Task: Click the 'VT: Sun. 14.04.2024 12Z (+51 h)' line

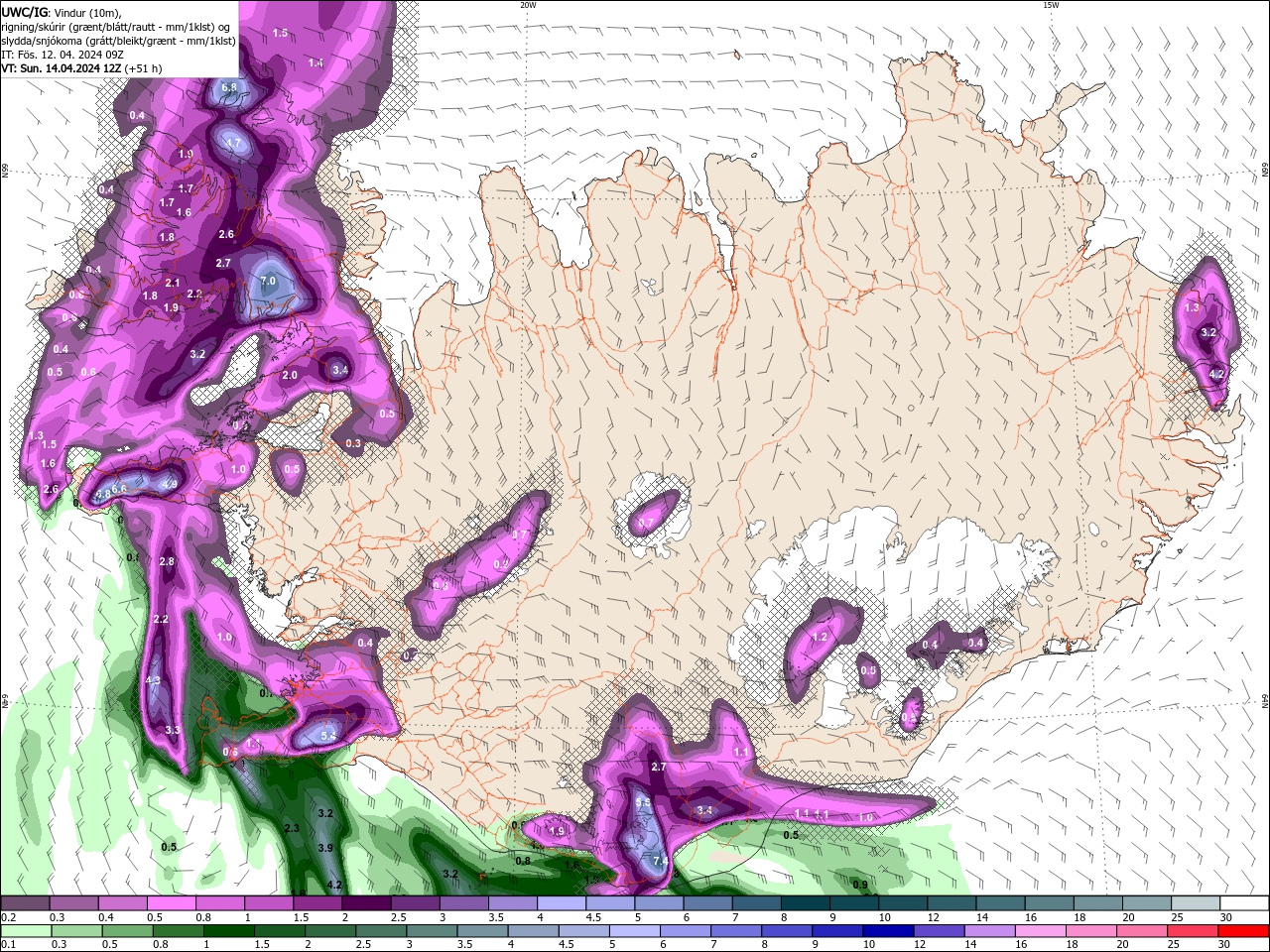Action: click(81, 68)
